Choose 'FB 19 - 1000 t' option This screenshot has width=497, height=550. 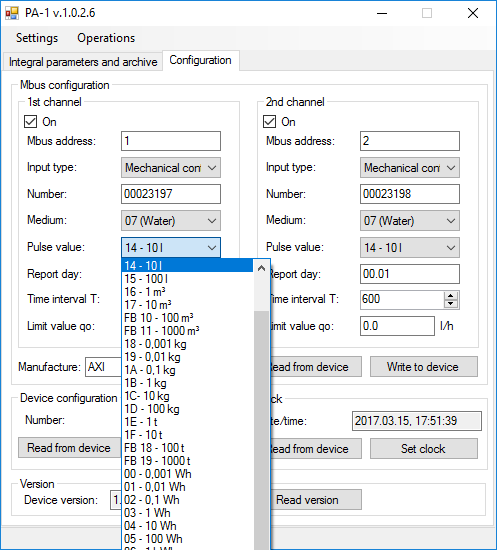click(x=187, y=461)
